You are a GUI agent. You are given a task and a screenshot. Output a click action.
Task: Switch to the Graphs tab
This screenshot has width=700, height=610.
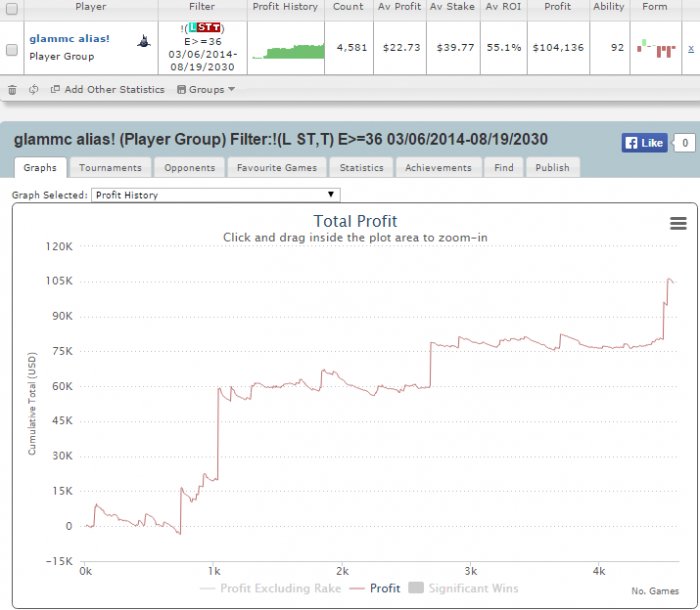click(40, 167)
